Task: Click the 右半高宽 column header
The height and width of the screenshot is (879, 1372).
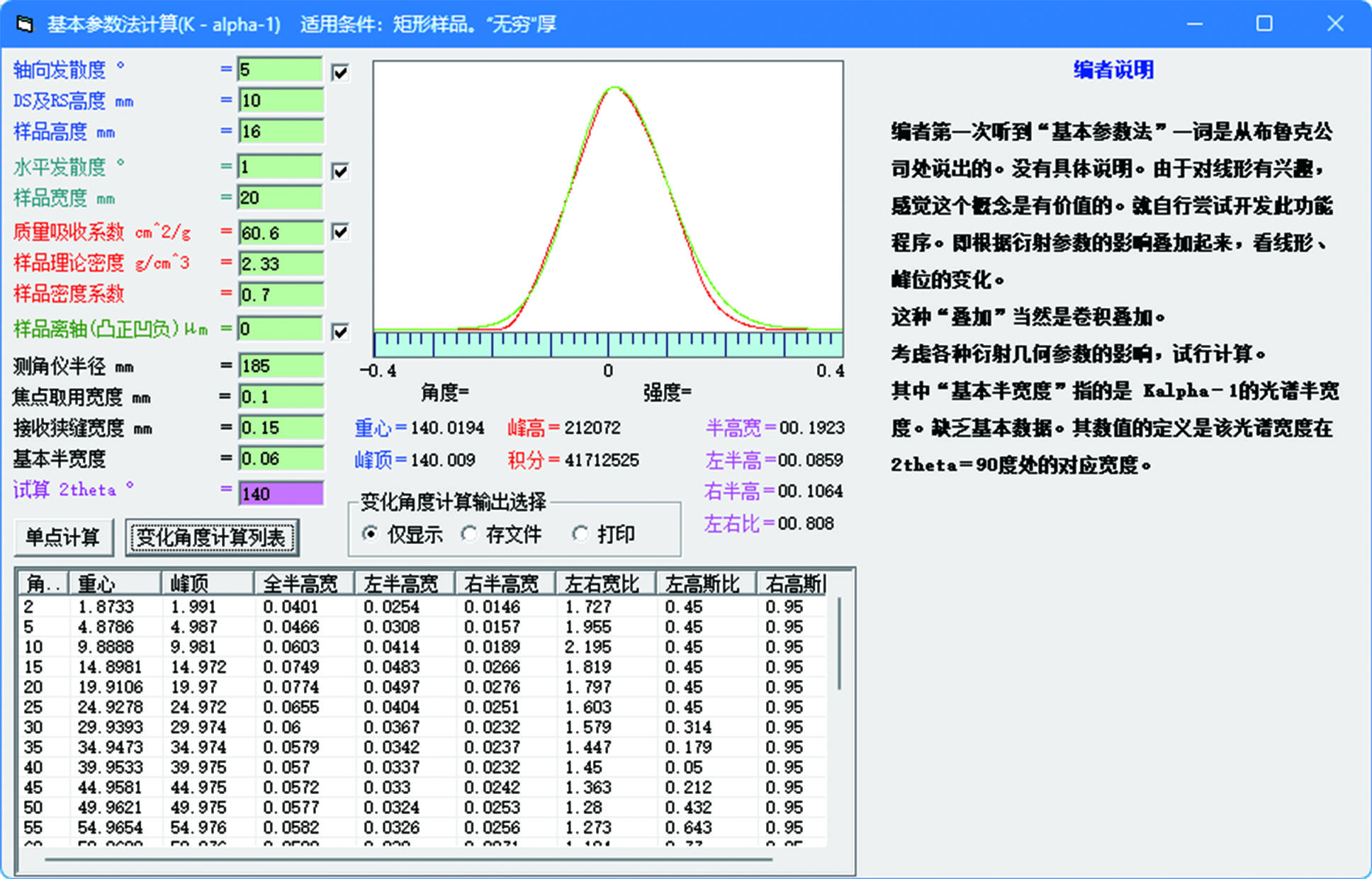Action: pos(505,584)
